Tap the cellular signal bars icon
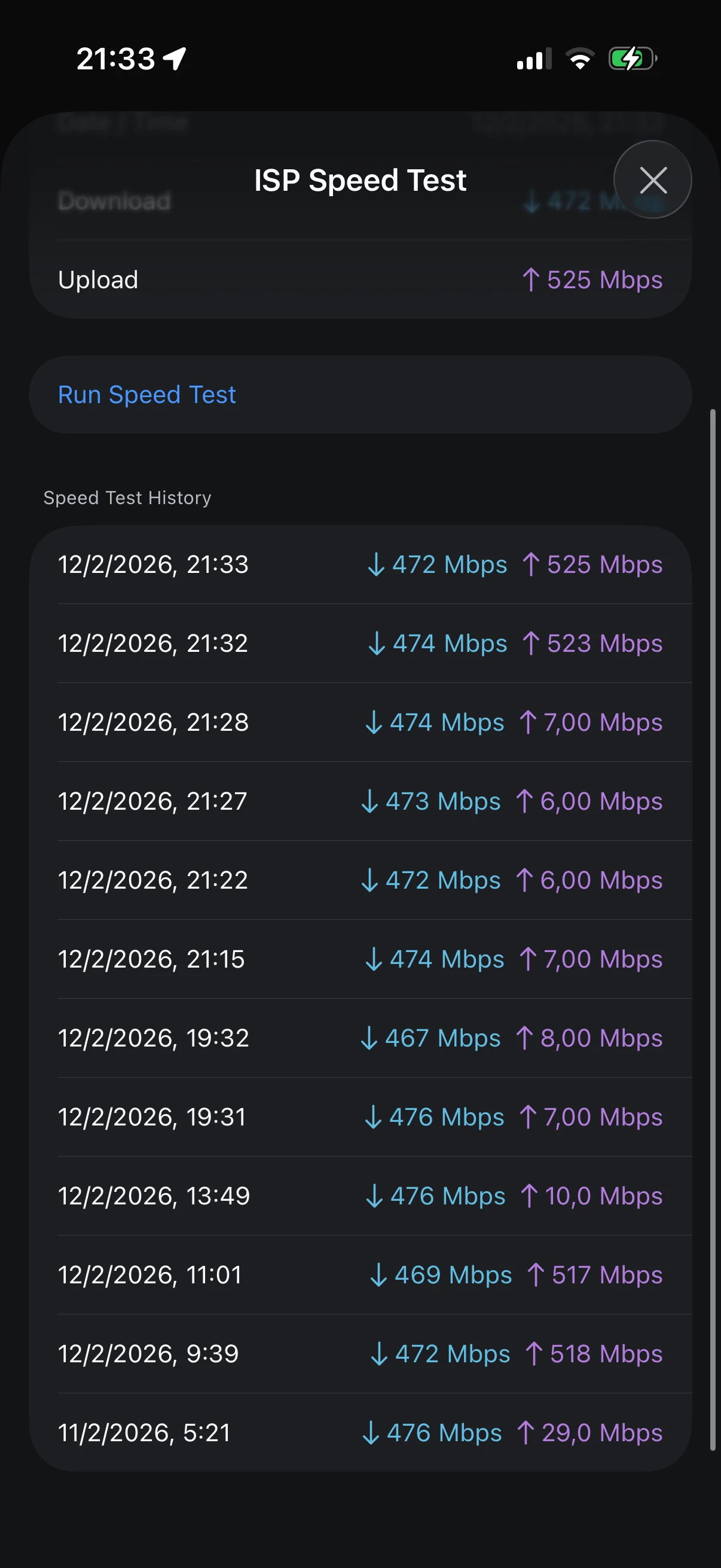The width and height of the screenshot is (721, 1568). pos(534,59)
